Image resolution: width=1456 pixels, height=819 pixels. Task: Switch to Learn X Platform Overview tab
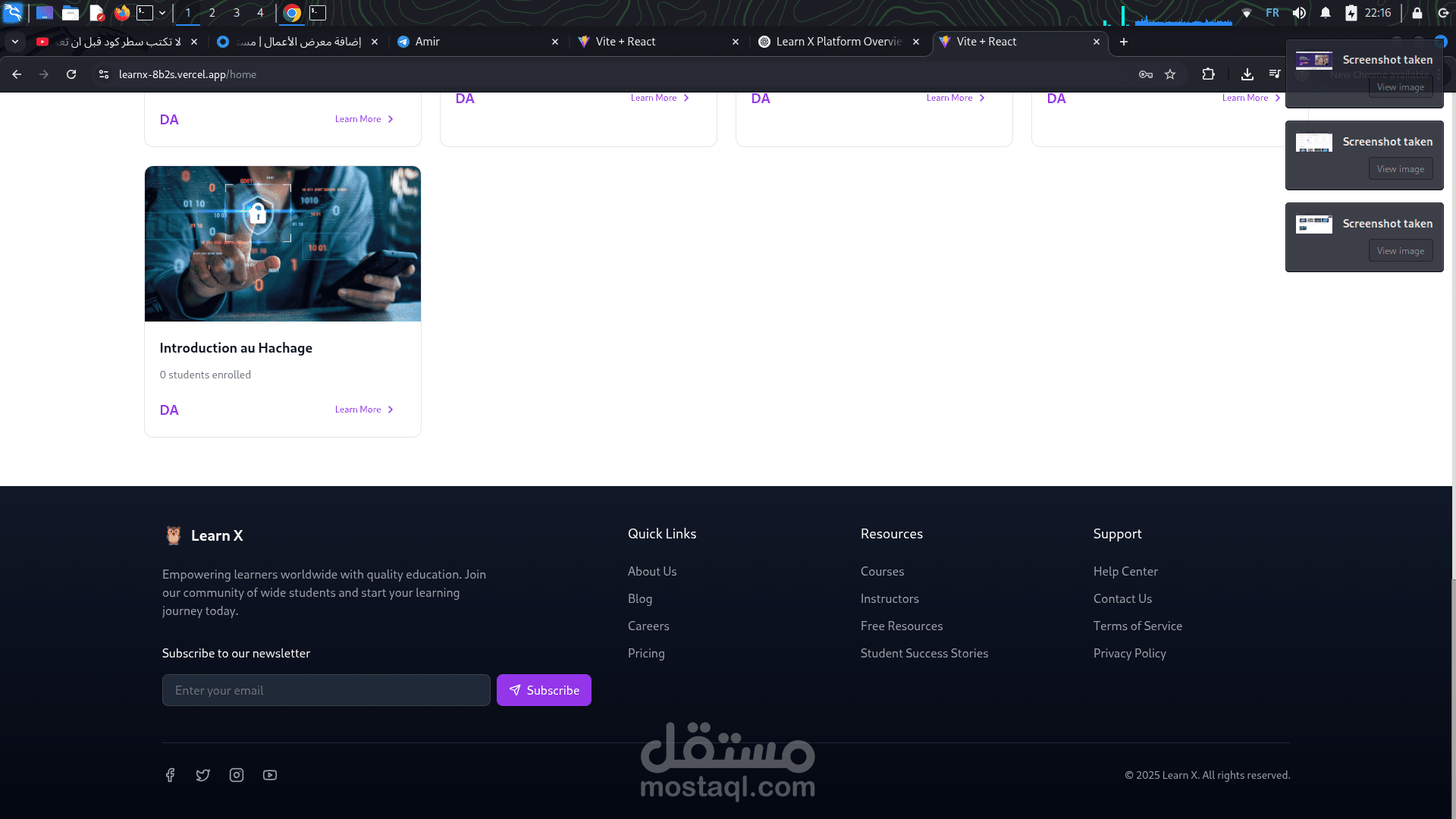(839, 42)
